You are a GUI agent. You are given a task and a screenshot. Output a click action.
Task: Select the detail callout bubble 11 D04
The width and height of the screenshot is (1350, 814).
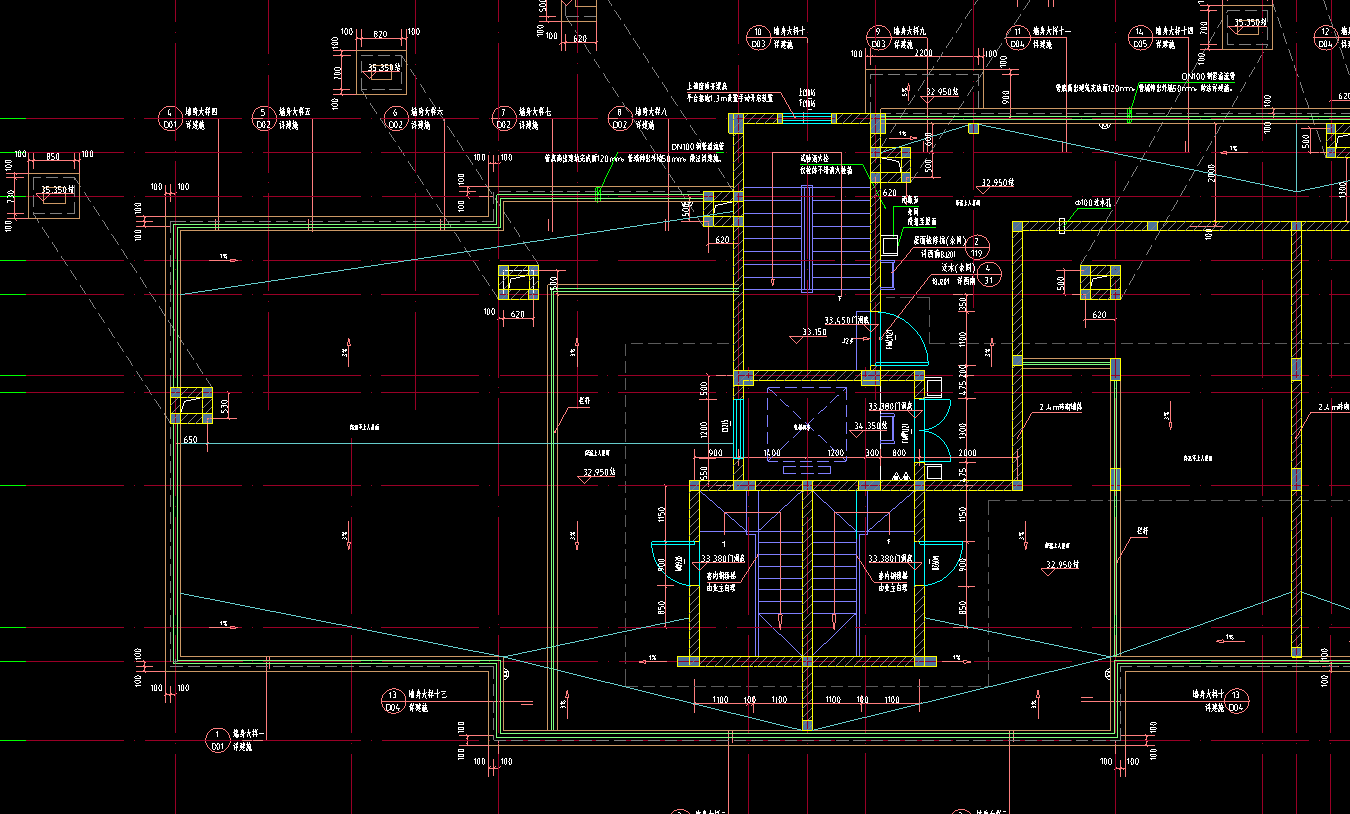(x=1017, y=38)
